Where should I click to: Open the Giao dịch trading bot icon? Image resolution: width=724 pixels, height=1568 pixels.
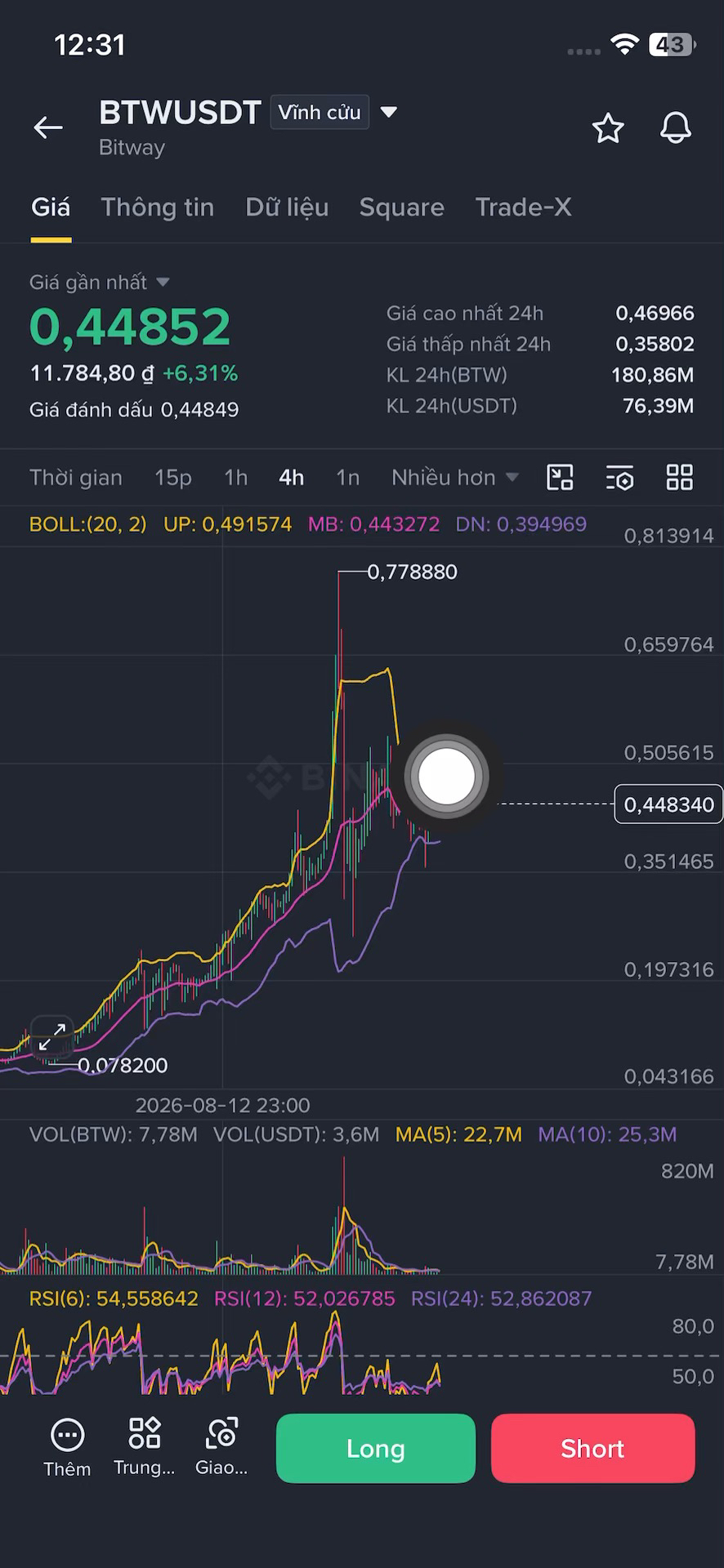221,1447
